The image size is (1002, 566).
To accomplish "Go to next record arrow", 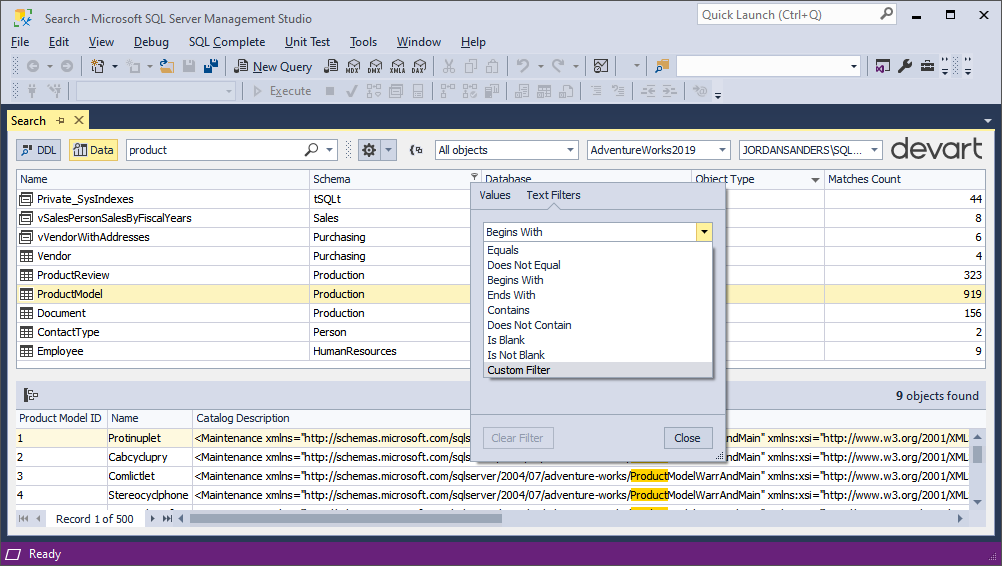I will (x=152, y=519).
